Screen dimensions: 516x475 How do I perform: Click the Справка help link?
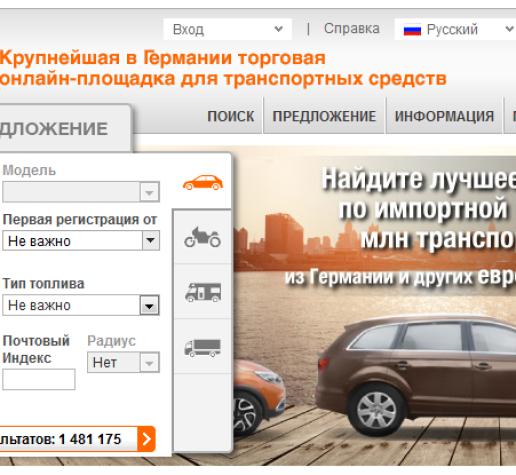[352, 29]
